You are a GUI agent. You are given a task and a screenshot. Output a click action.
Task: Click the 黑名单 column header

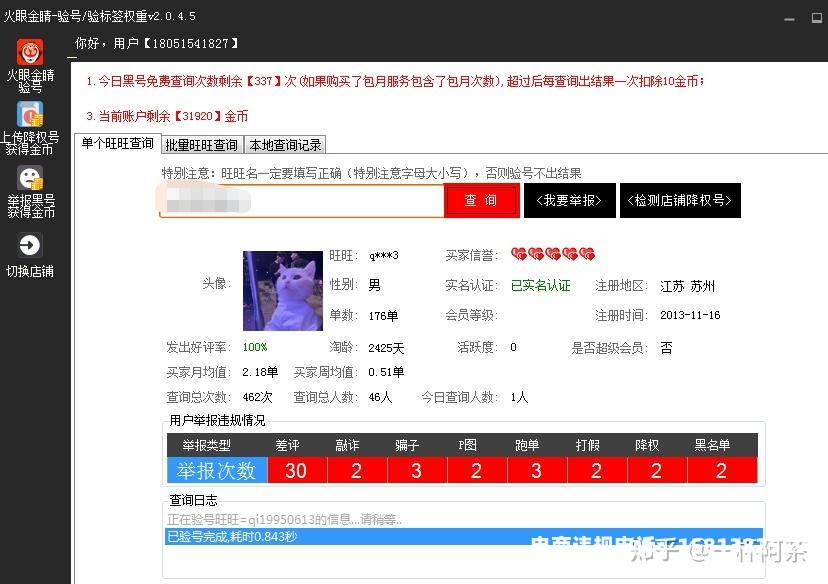(712, 445)
